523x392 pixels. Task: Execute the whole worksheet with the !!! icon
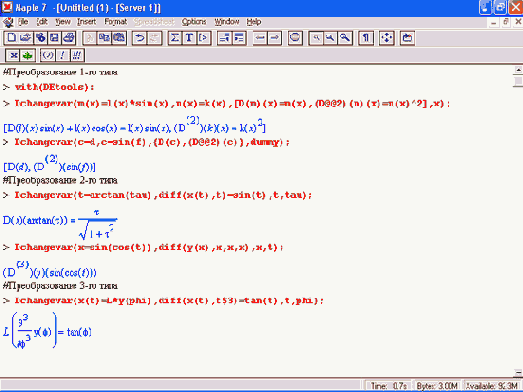tap(77, 55)
